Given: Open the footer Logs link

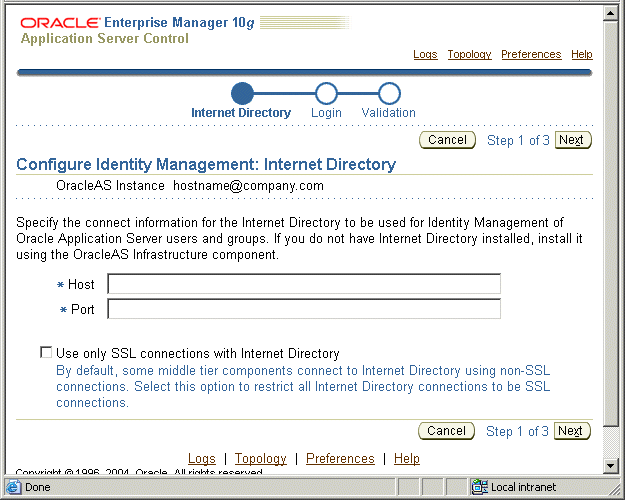Looking at the screenshot, I should [x=202, y=459].
